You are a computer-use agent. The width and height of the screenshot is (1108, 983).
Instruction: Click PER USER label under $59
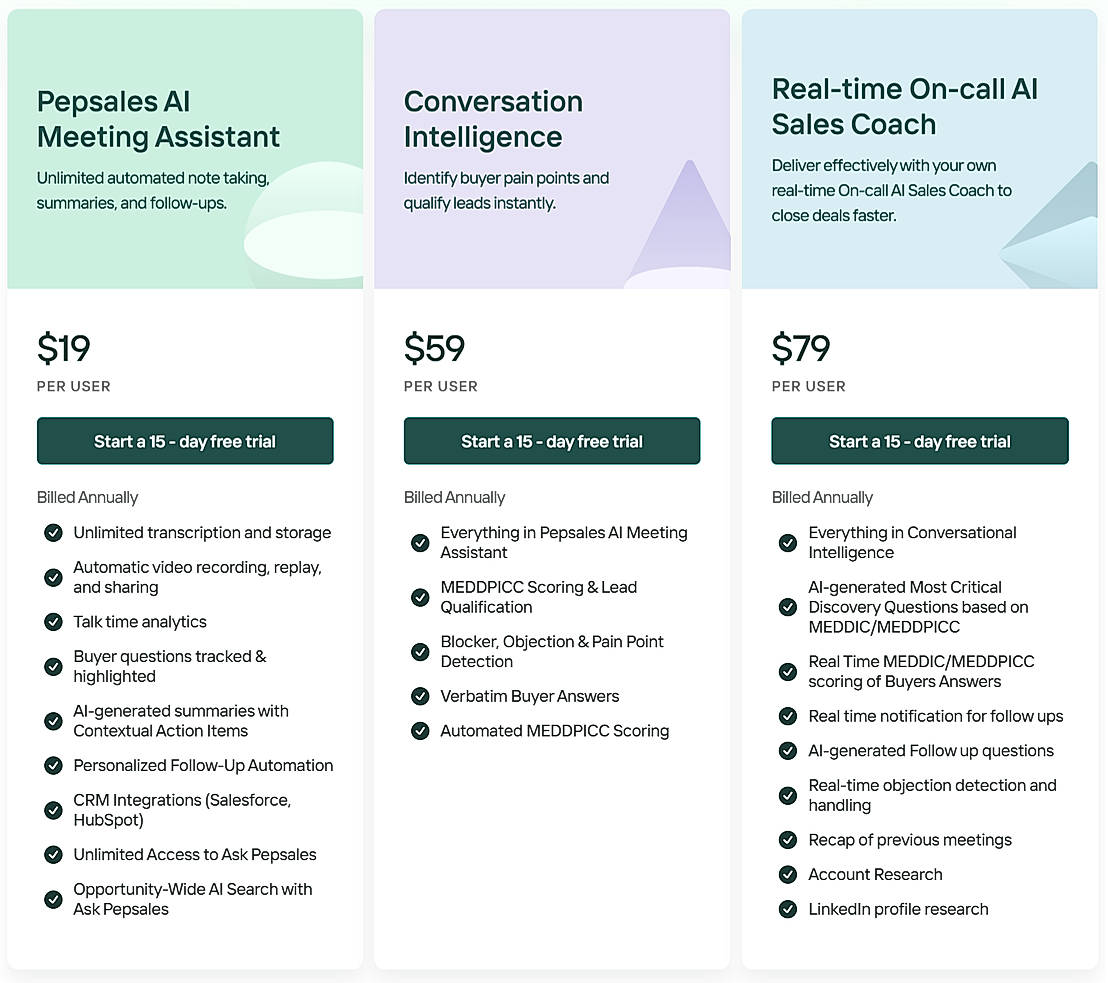click(441, 387)
